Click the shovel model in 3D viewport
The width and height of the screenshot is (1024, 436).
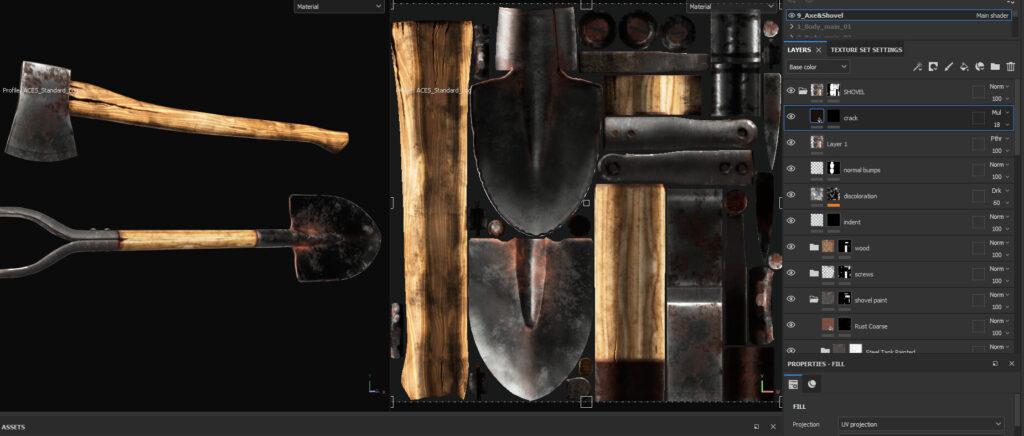click(x=189, y=238)
